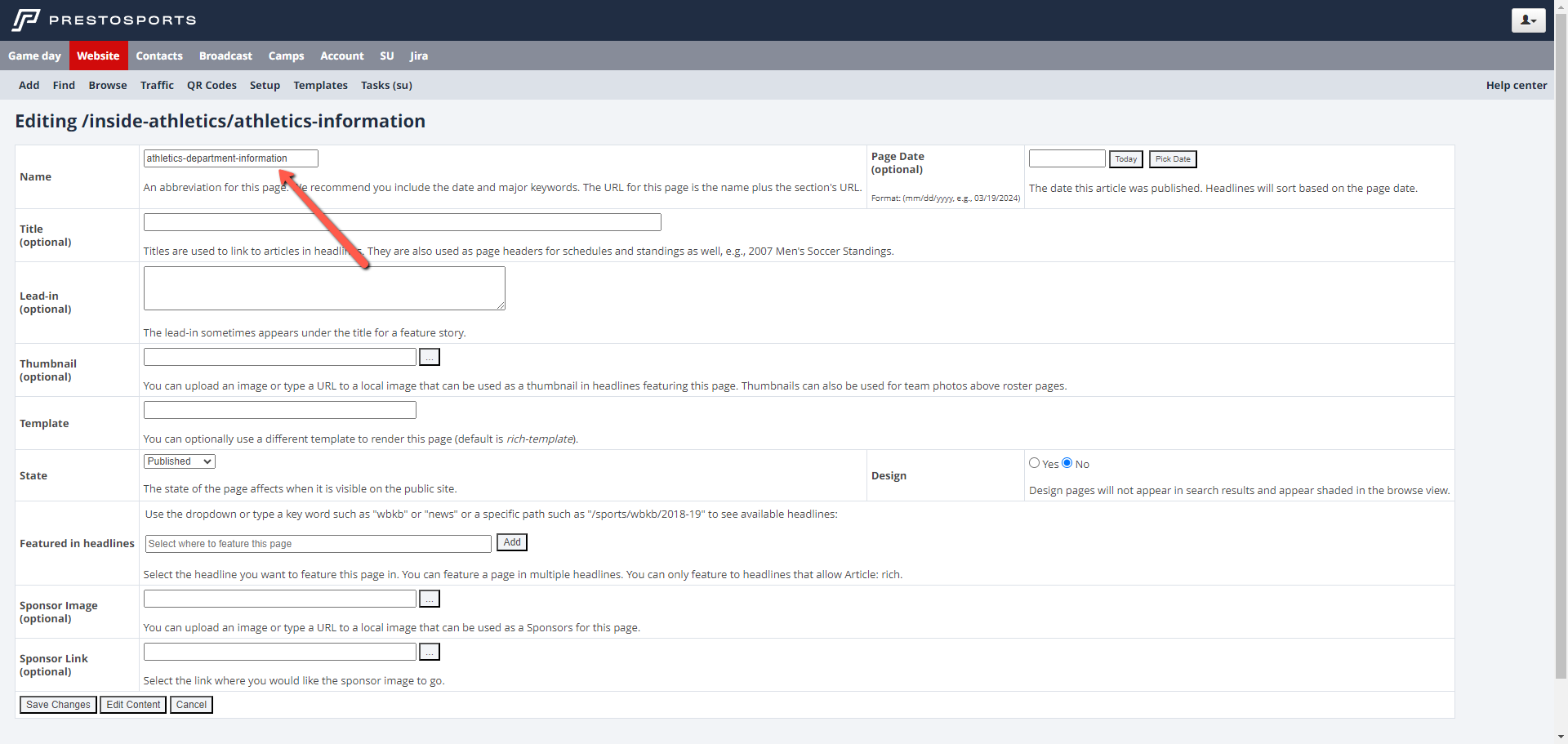Click the Edit Content button
Screen dimensions: 1568x744
tap(133, 705)
